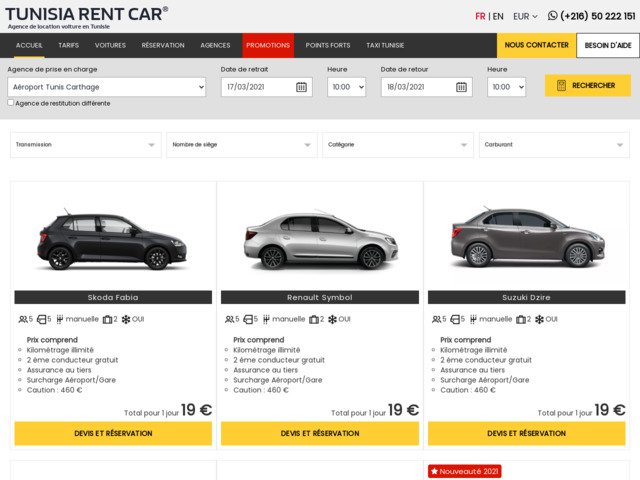640x480 pixels.
Task: Expand the Carburant filter
Action: point(554,144)
